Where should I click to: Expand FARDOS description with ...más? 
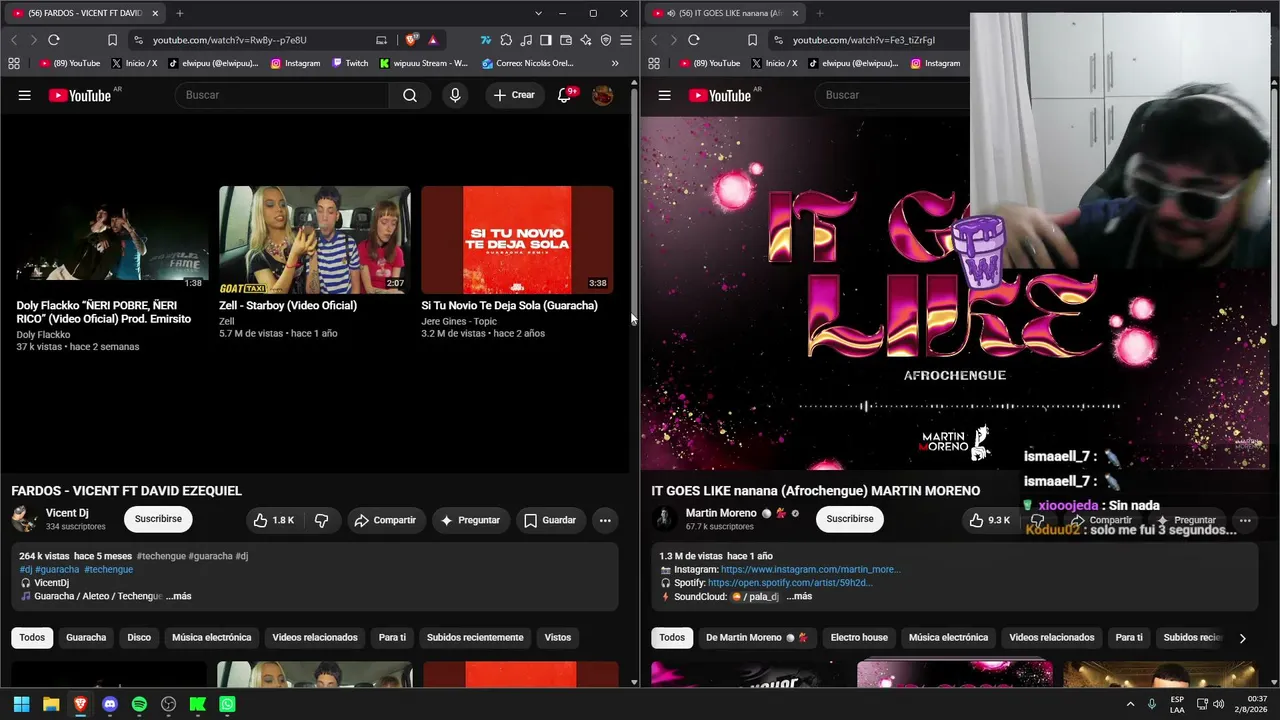[178, 596]
